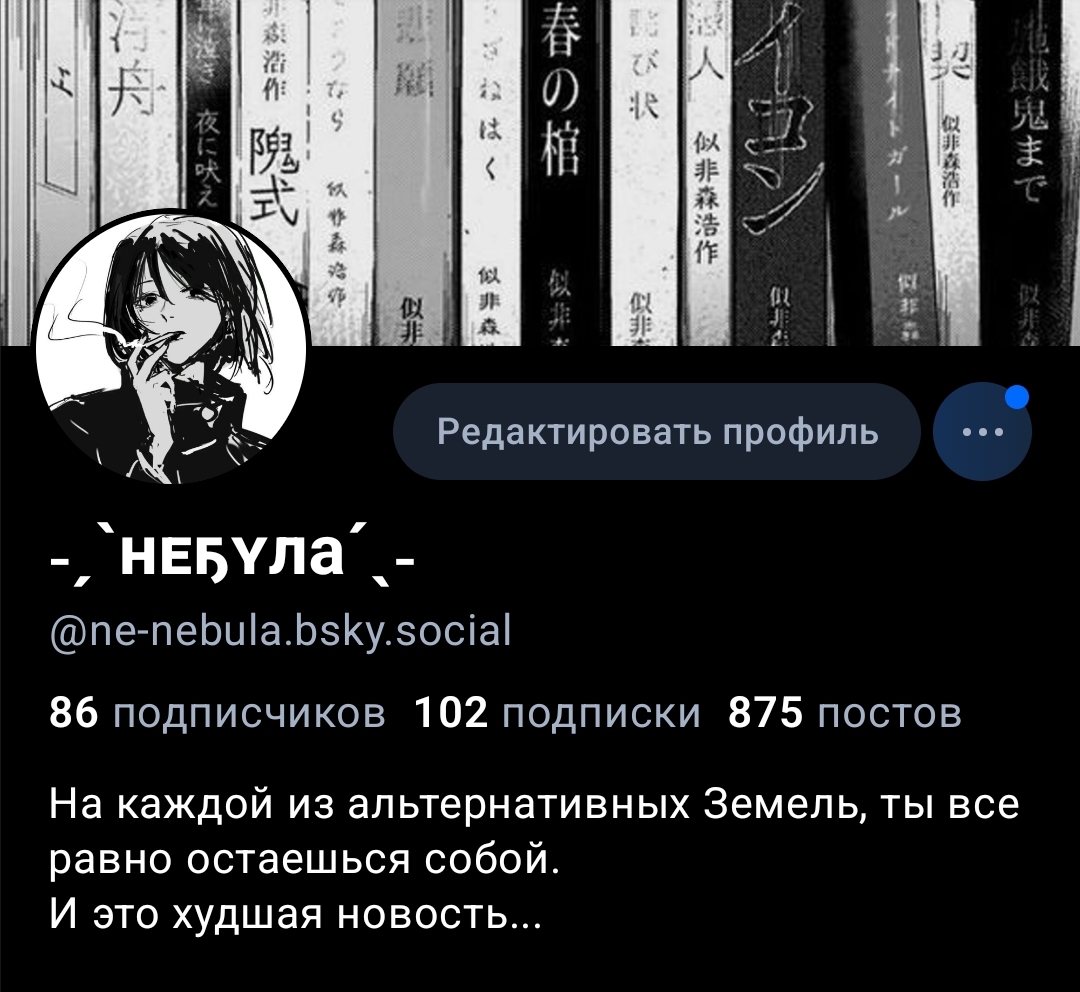Click the bio line about альтернативных Земель
This screenshot has height=992, width=1080.
click(534, 804)
